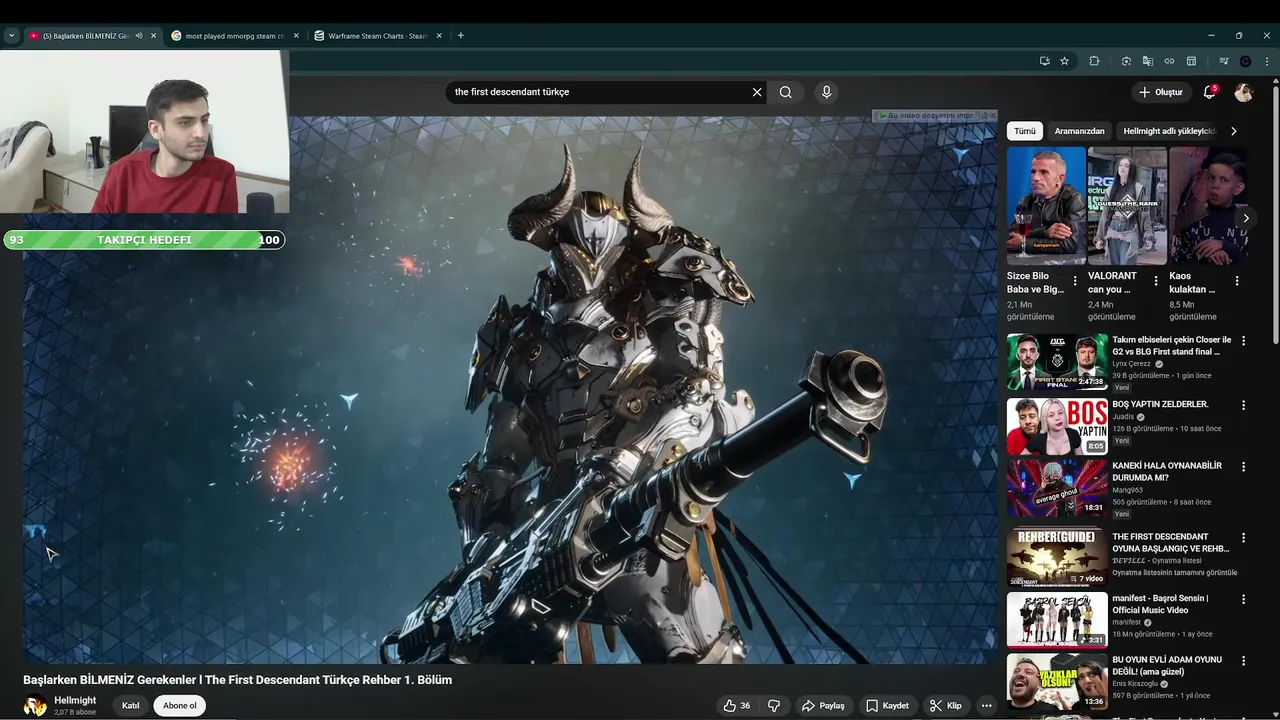Subscribe with the Abone ol button

180,706
